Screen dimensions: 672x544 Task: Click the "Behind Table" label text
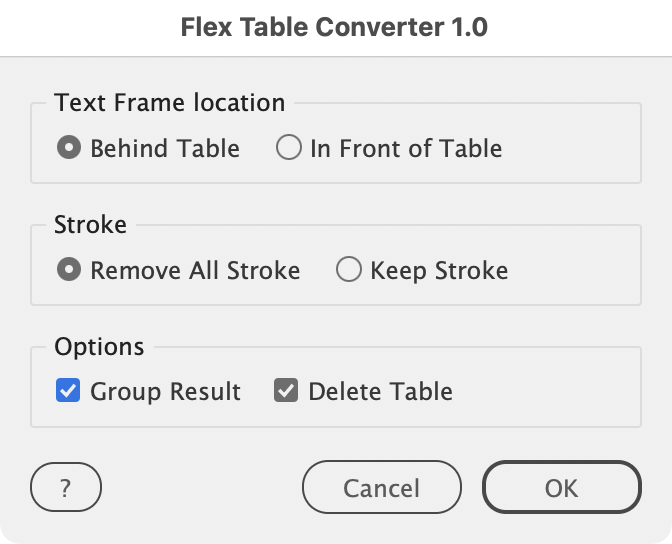(165, 148)
